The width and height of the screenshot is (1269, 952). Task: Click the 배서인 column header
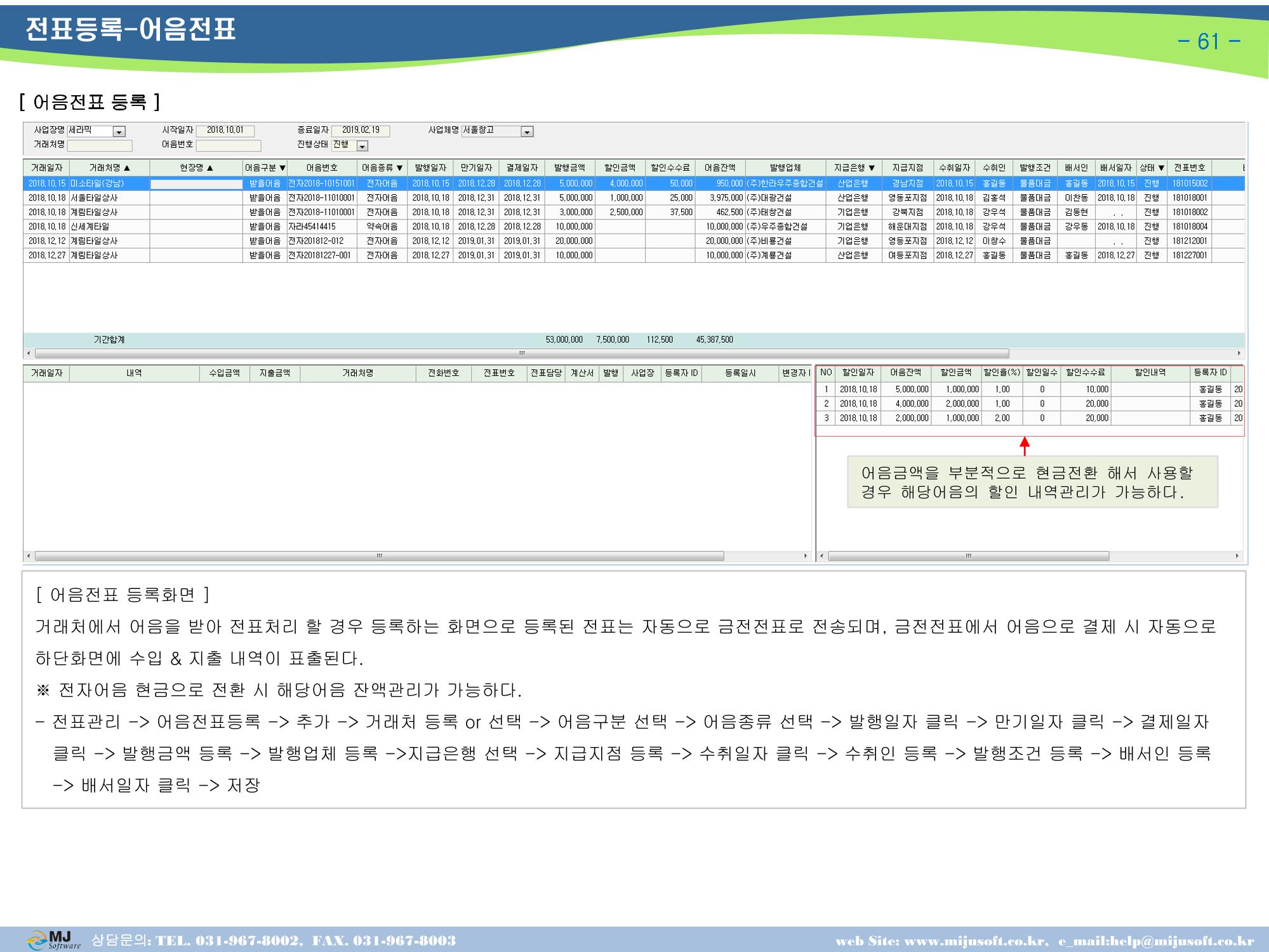(x=1076, y=168)
